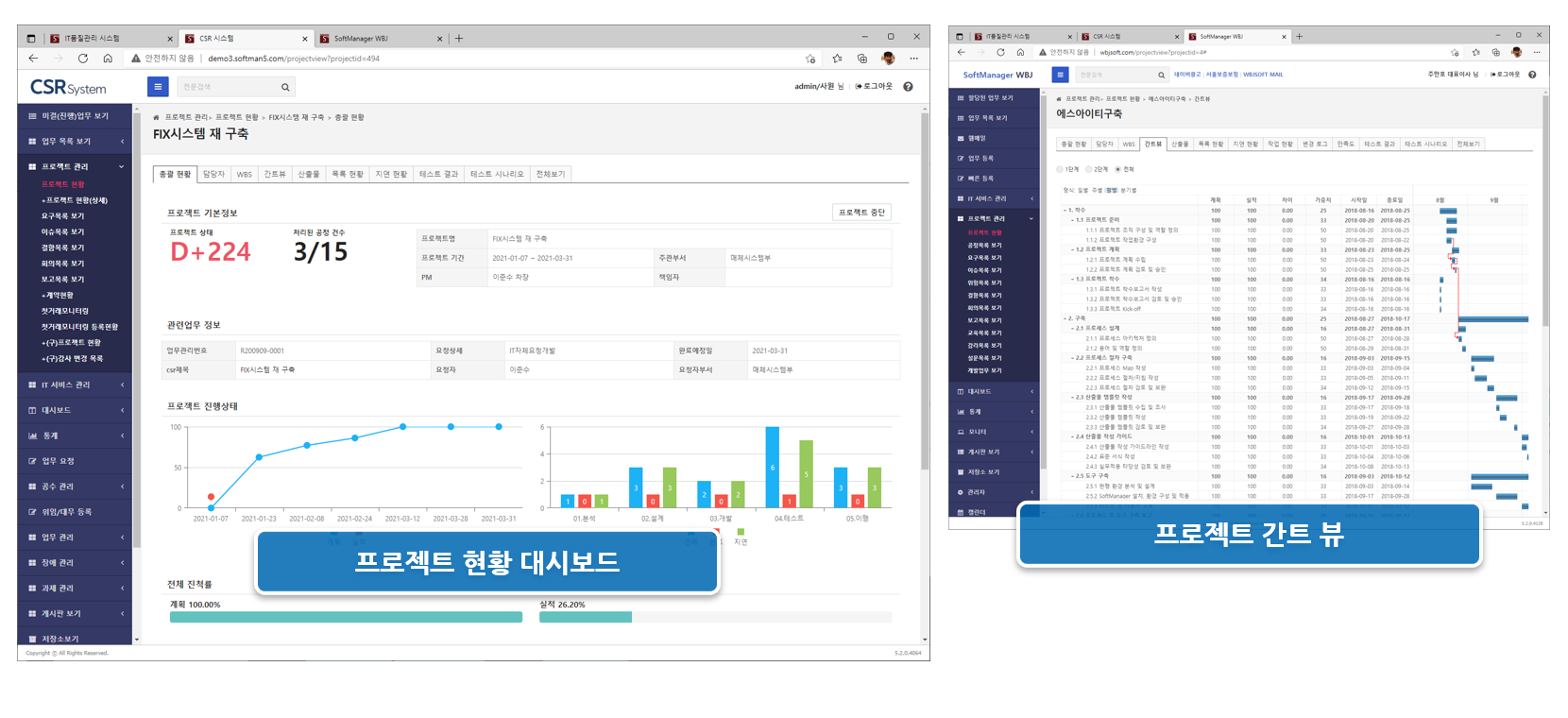
Task: Click the search magnifier in CSR System header
Action: pos(285,88)
